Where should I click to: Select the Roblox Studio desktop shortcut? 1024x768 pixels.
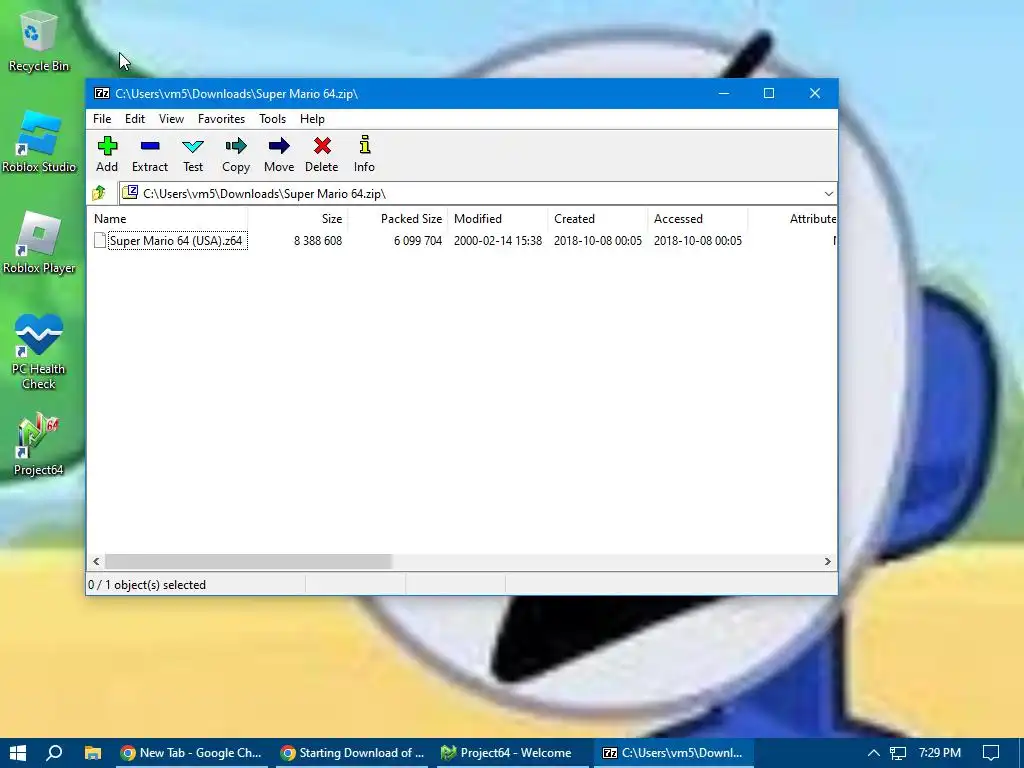pos(39,142)
